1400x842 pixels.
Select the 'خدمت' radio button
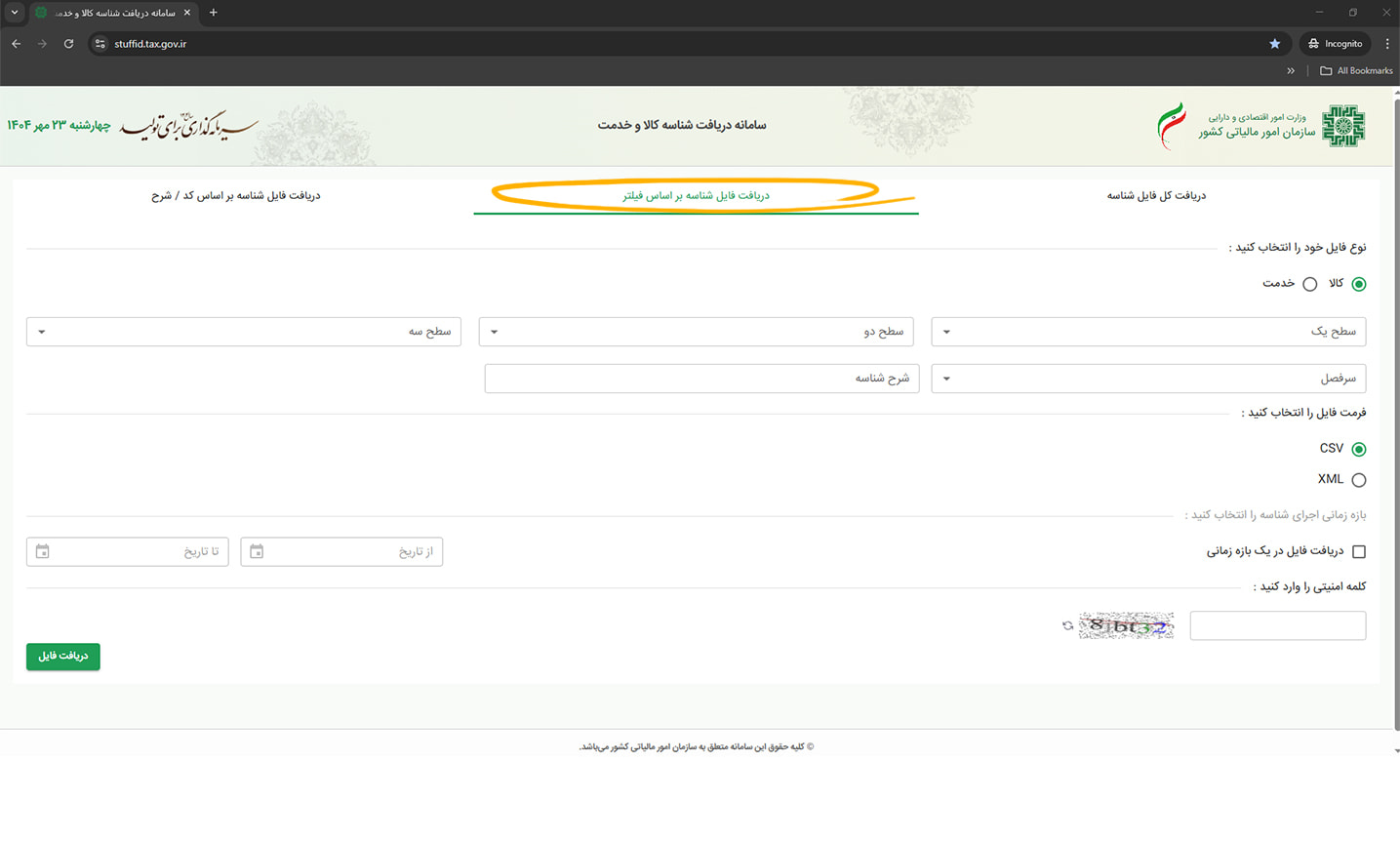tap(1309, 284)
